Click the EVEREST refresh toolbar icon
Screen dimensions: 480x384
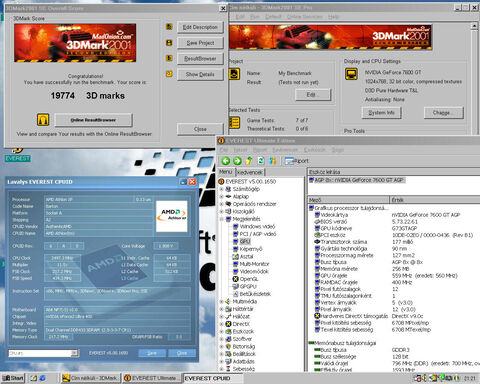pos(261,161)
